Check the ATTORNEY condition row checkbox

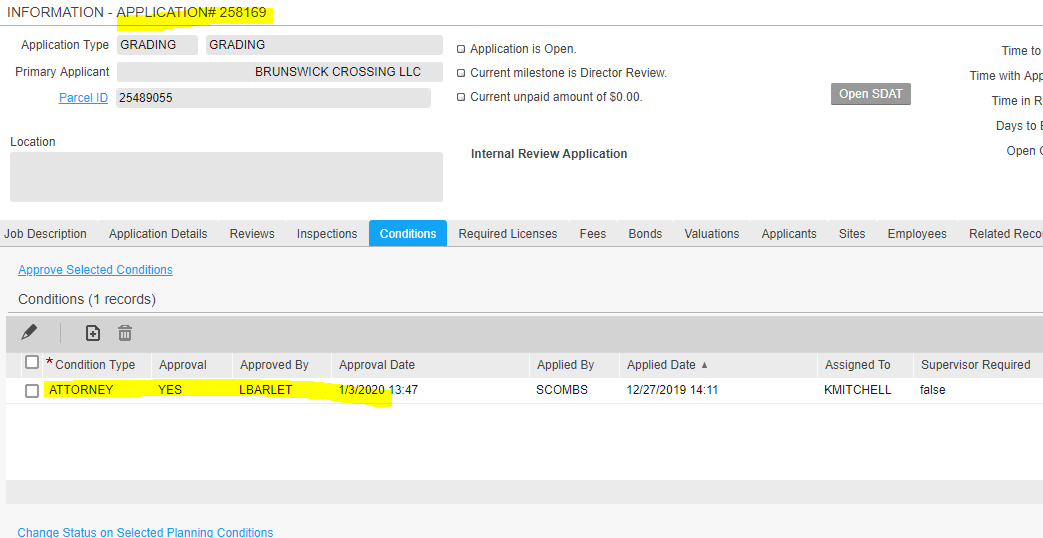(32, 391)
